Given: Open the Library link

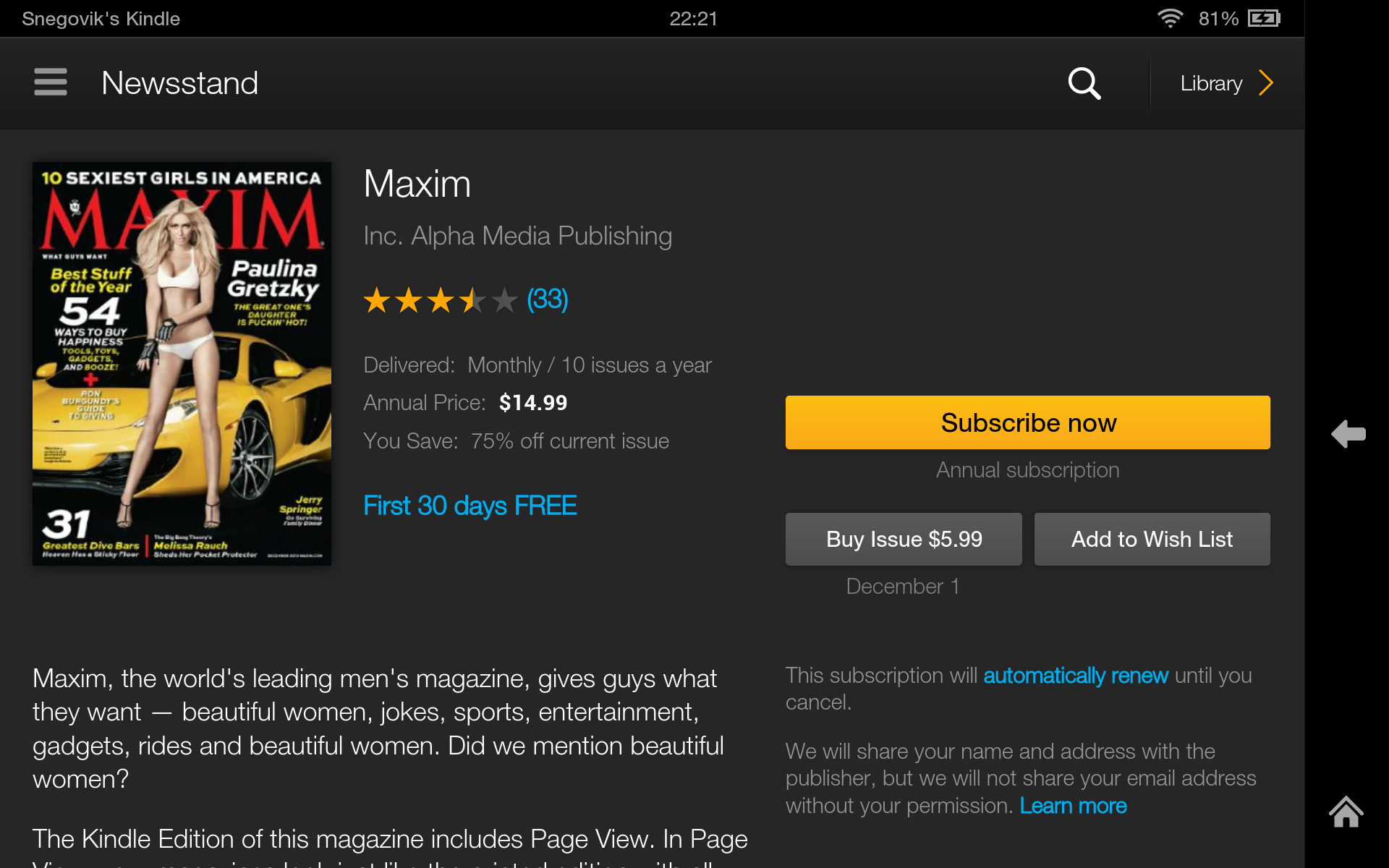Looking at the screenshot, I should pyautogui.click(x=1211, y=83).
